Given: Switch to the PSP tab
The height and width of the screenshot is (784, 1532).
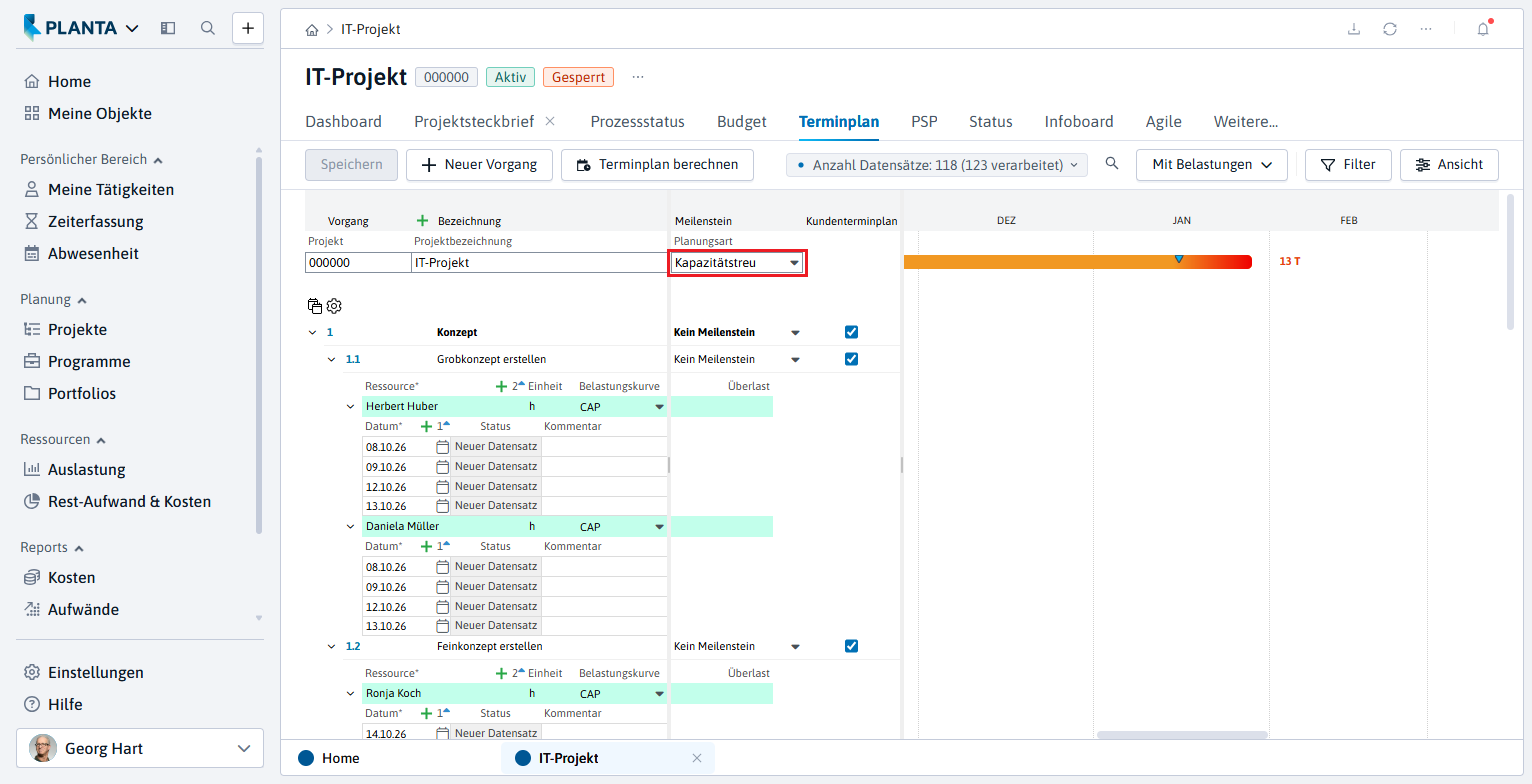Looking at the screenshot, I should [x=924, y=122].
